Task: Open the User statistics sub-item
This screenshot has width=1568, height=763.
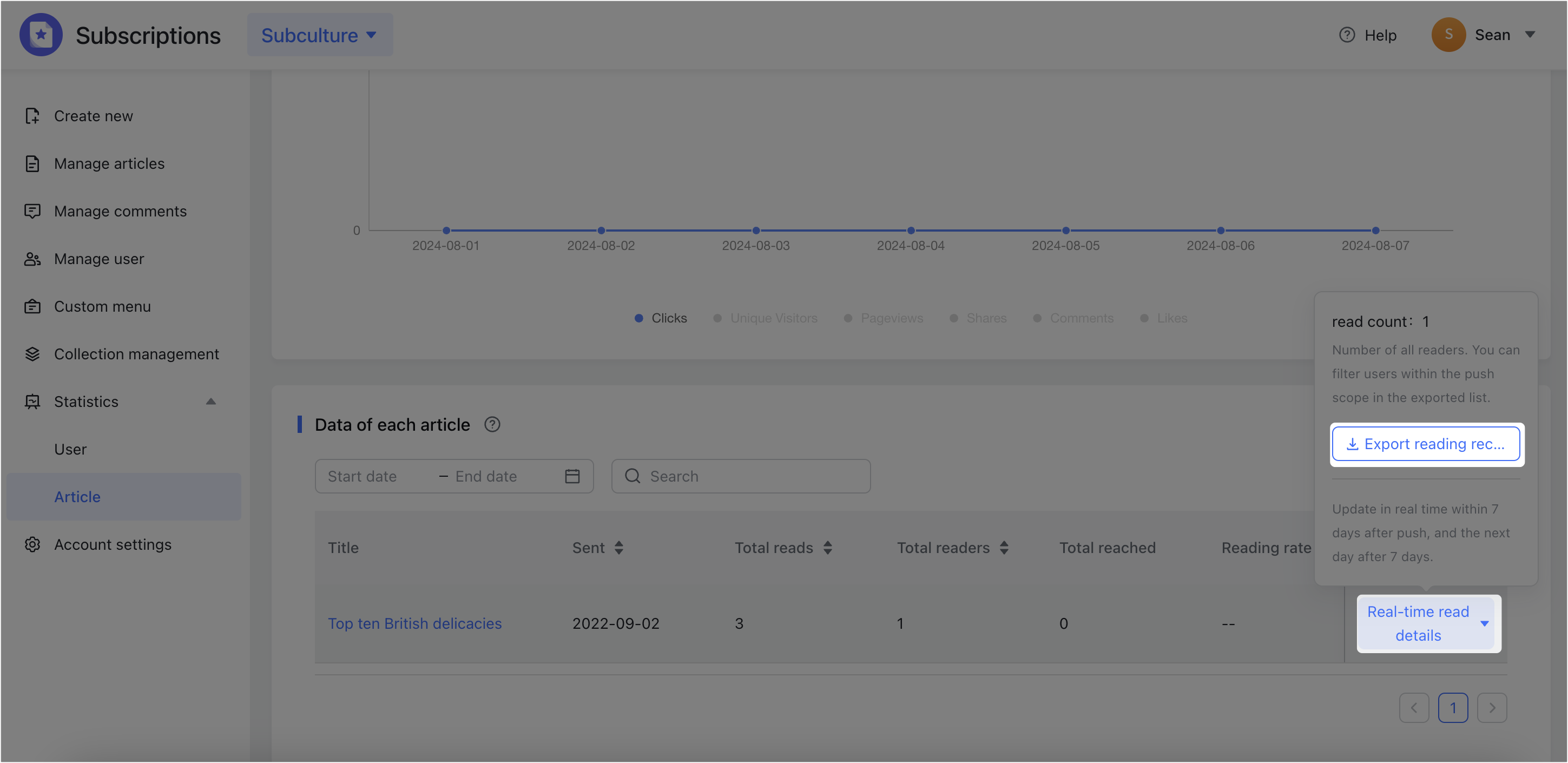Action: click(70, 449)
